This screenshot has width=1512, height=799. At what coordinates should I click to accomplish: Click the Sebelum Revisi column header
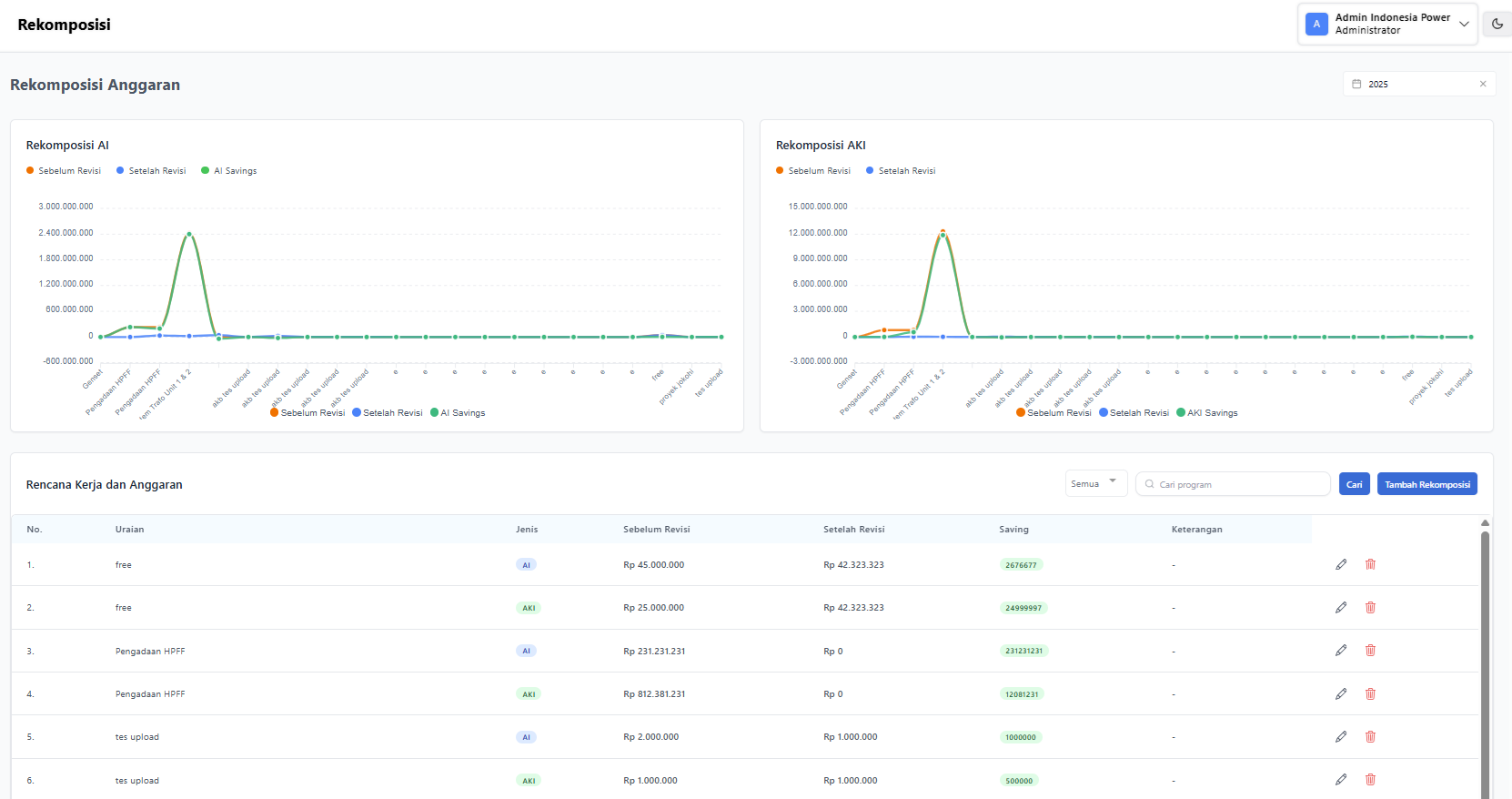point(656,530)
